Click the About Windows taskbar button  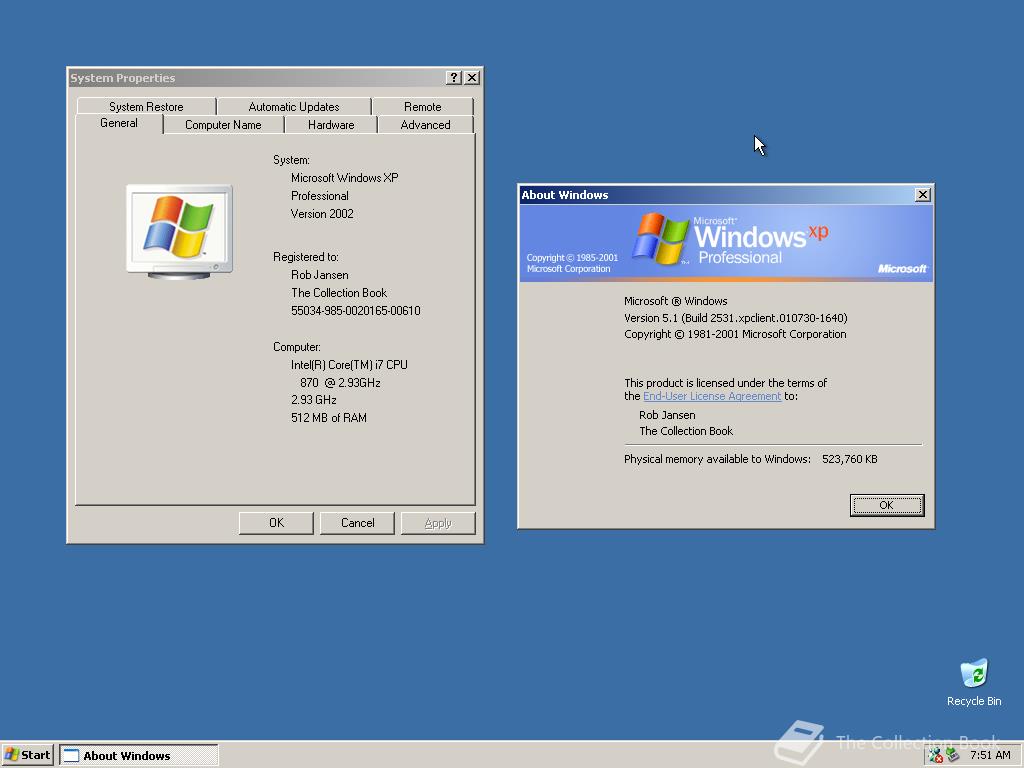pos(139,756)
